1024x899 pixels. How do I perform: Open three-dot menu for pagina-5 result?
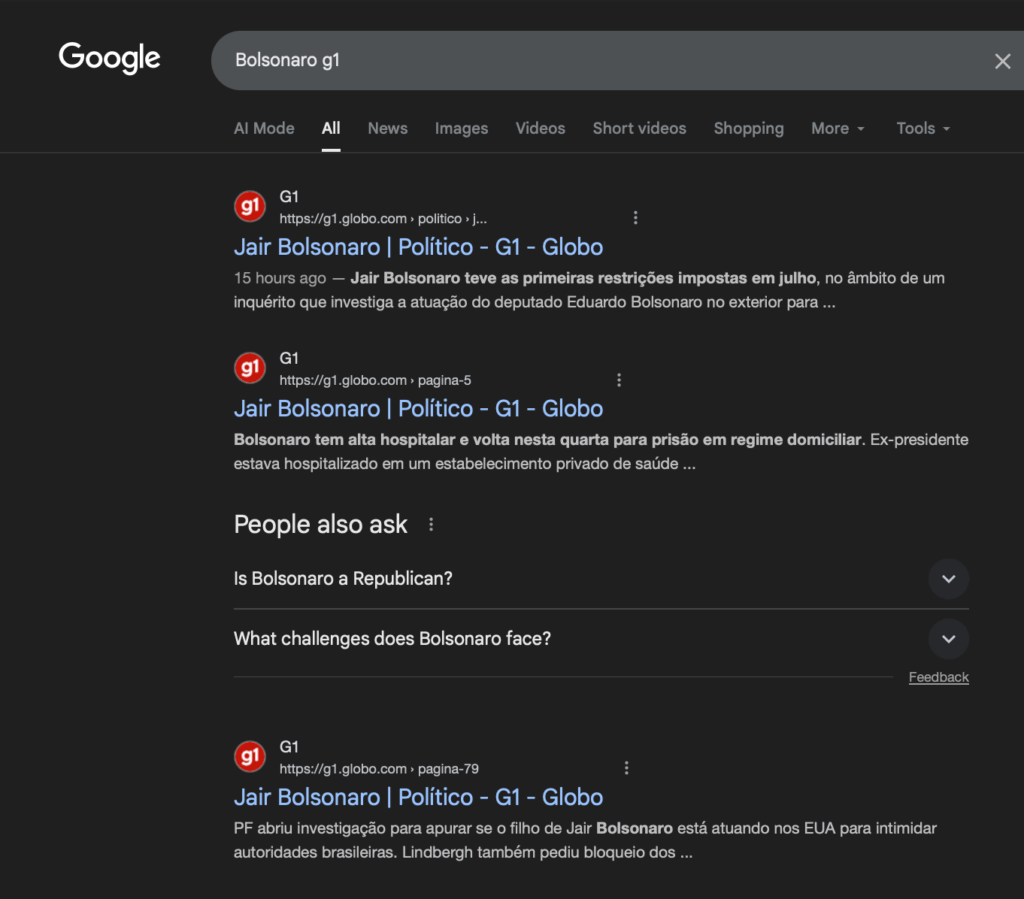pos(619,380)
